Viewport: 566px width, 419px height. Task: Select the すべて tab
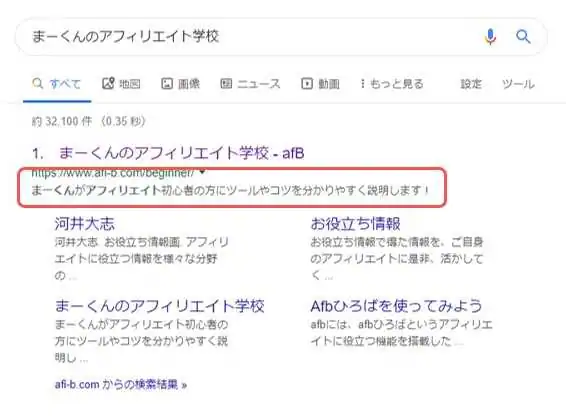[x=57, y=84]
